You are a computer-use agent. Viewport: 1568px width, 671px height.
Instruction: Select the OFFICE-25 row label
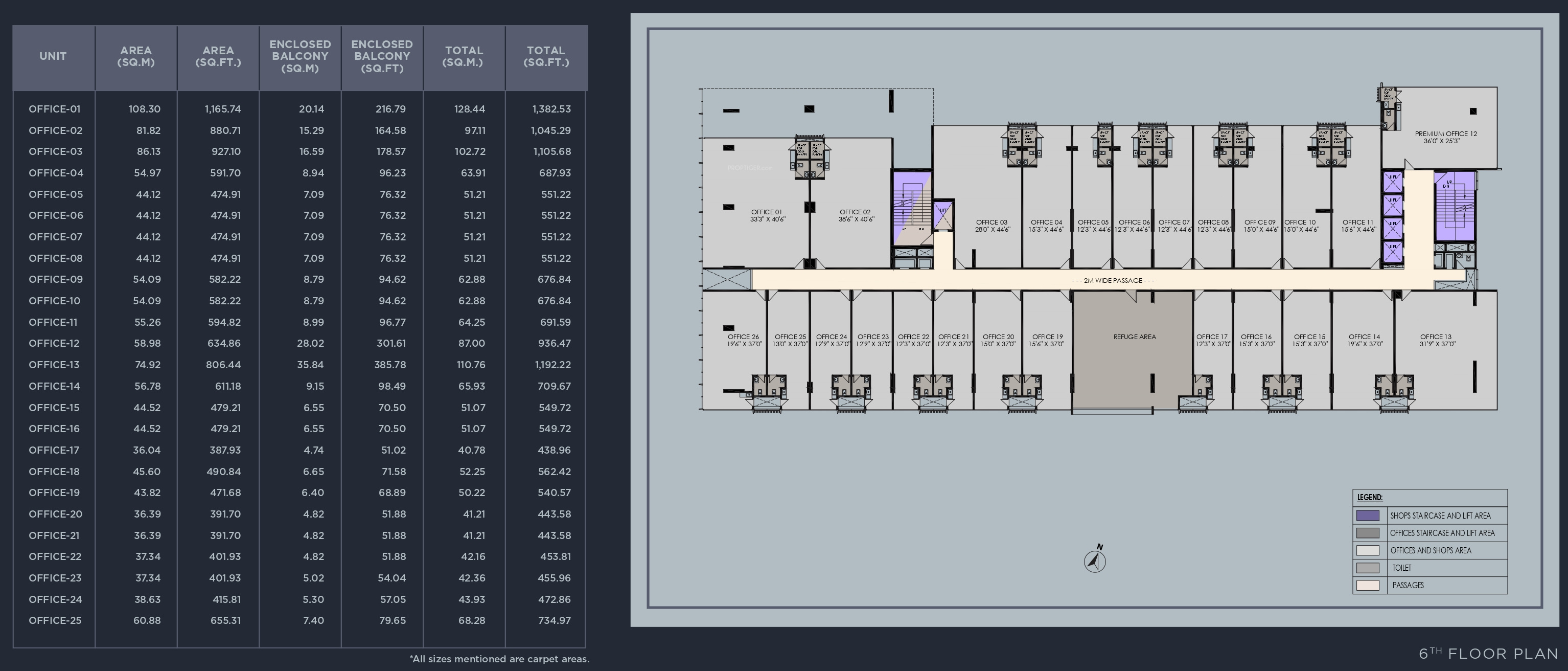pos(54,620)
